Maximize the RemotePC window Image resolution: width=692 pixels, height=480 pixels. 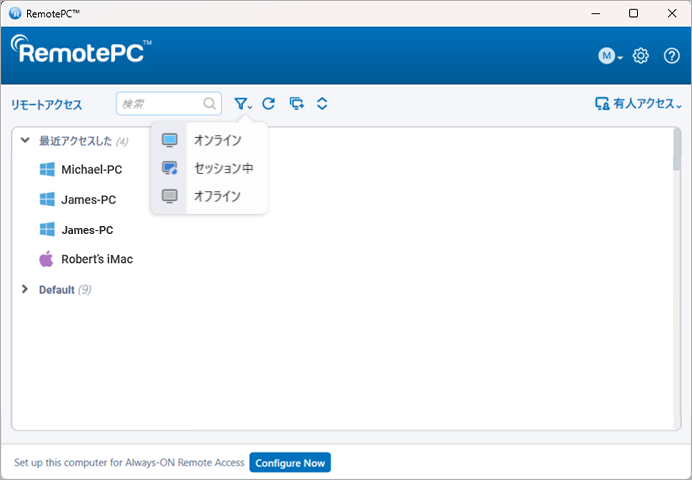[633, 13]
